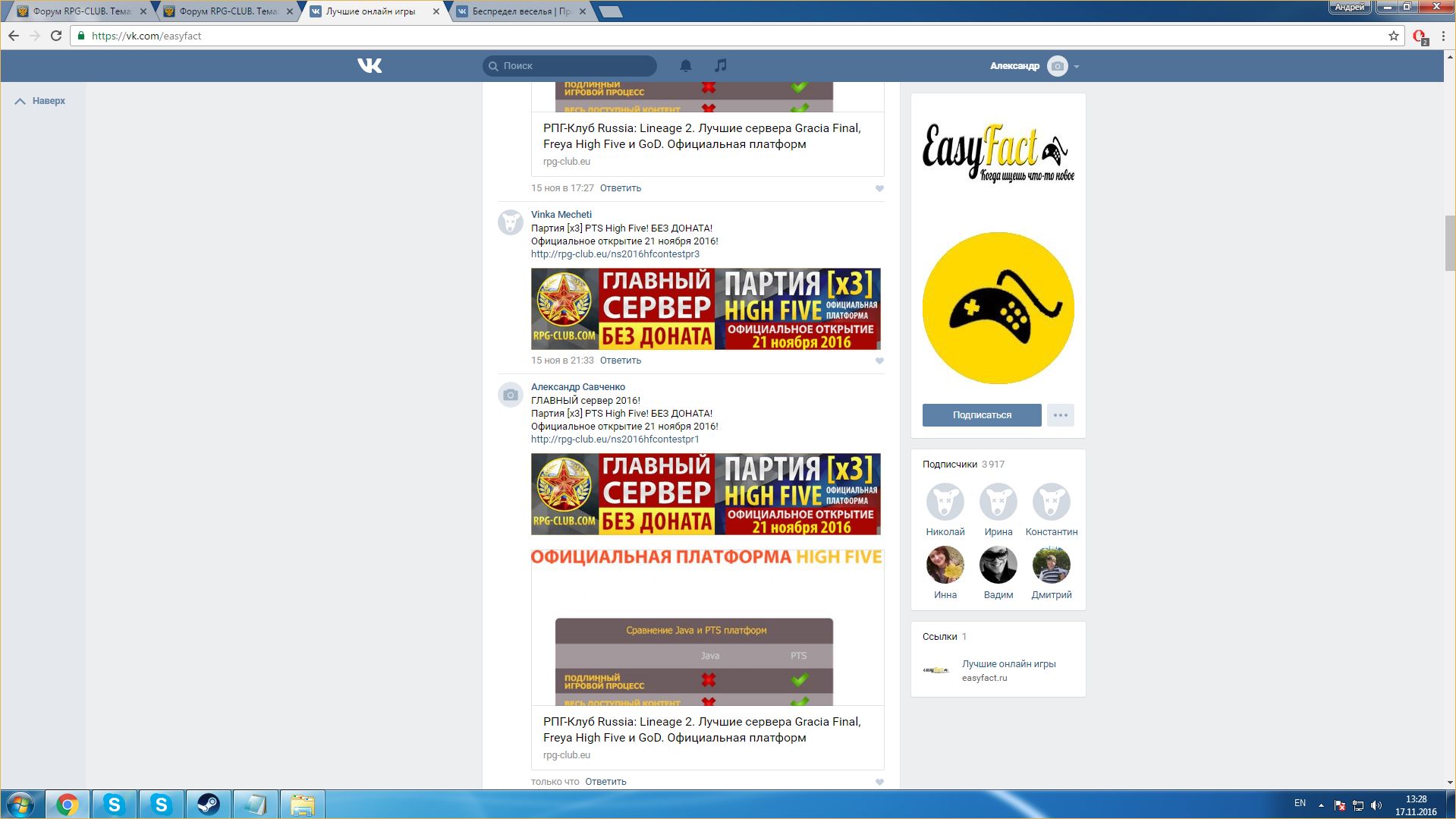The height and width of the screenshot is (819, 1456).
Task: Open Vinka Mecheti profile name
Action: point(561,215)
